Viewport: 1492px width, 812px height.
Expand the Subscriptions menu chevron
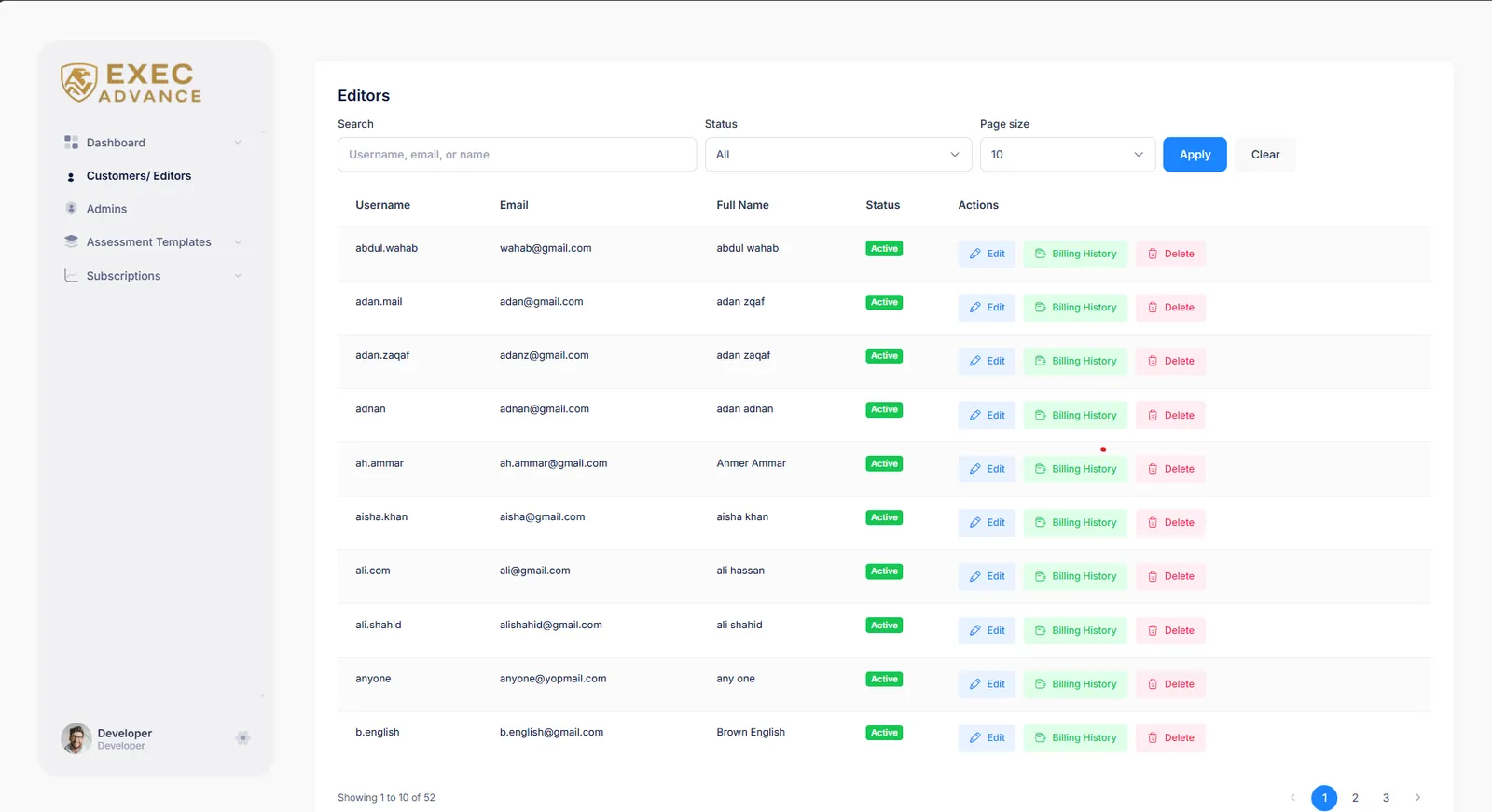pos(238,276)
